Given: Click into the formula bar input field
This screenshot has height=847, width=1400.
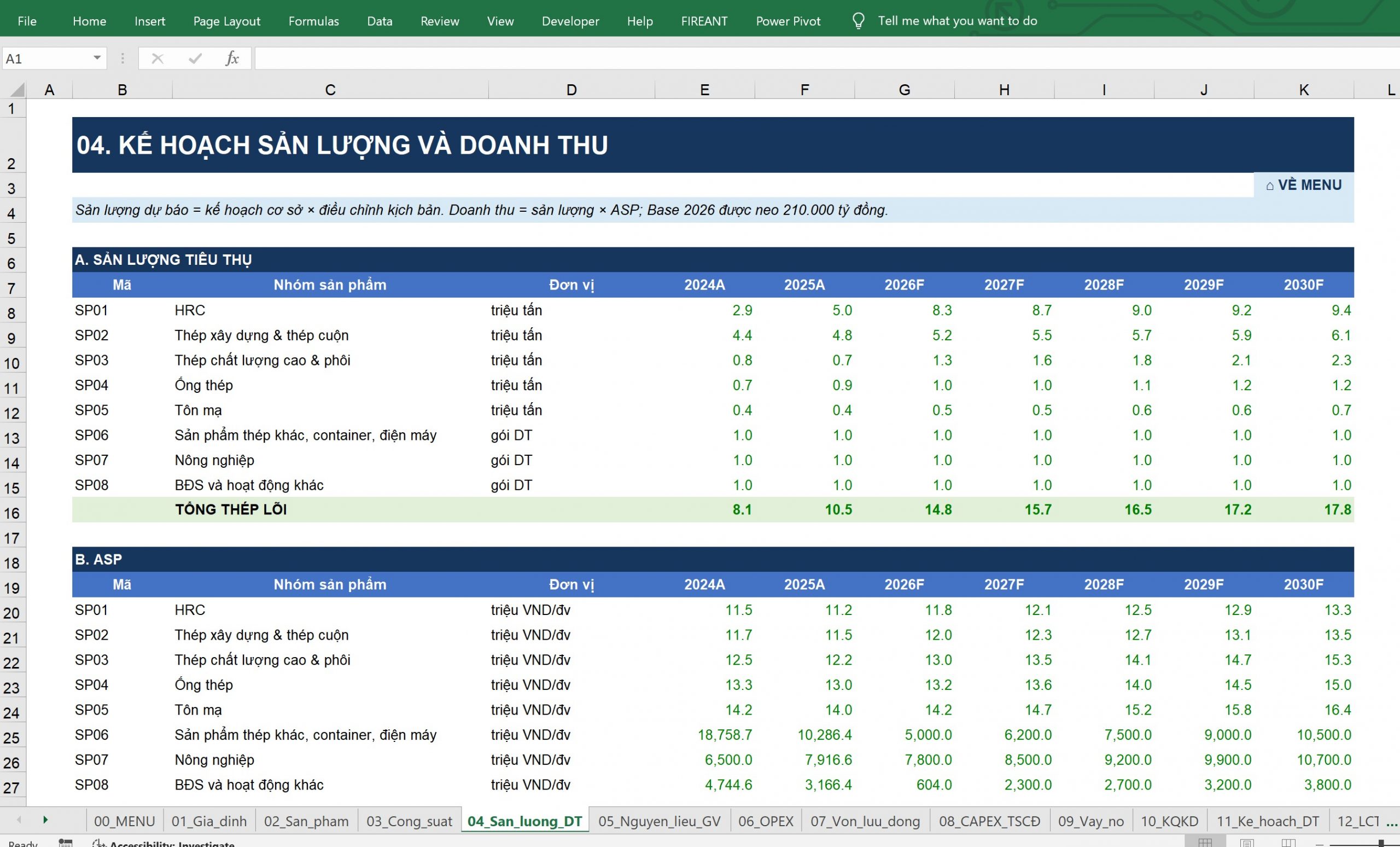Looking at the screenshot, I should [827, 59].
